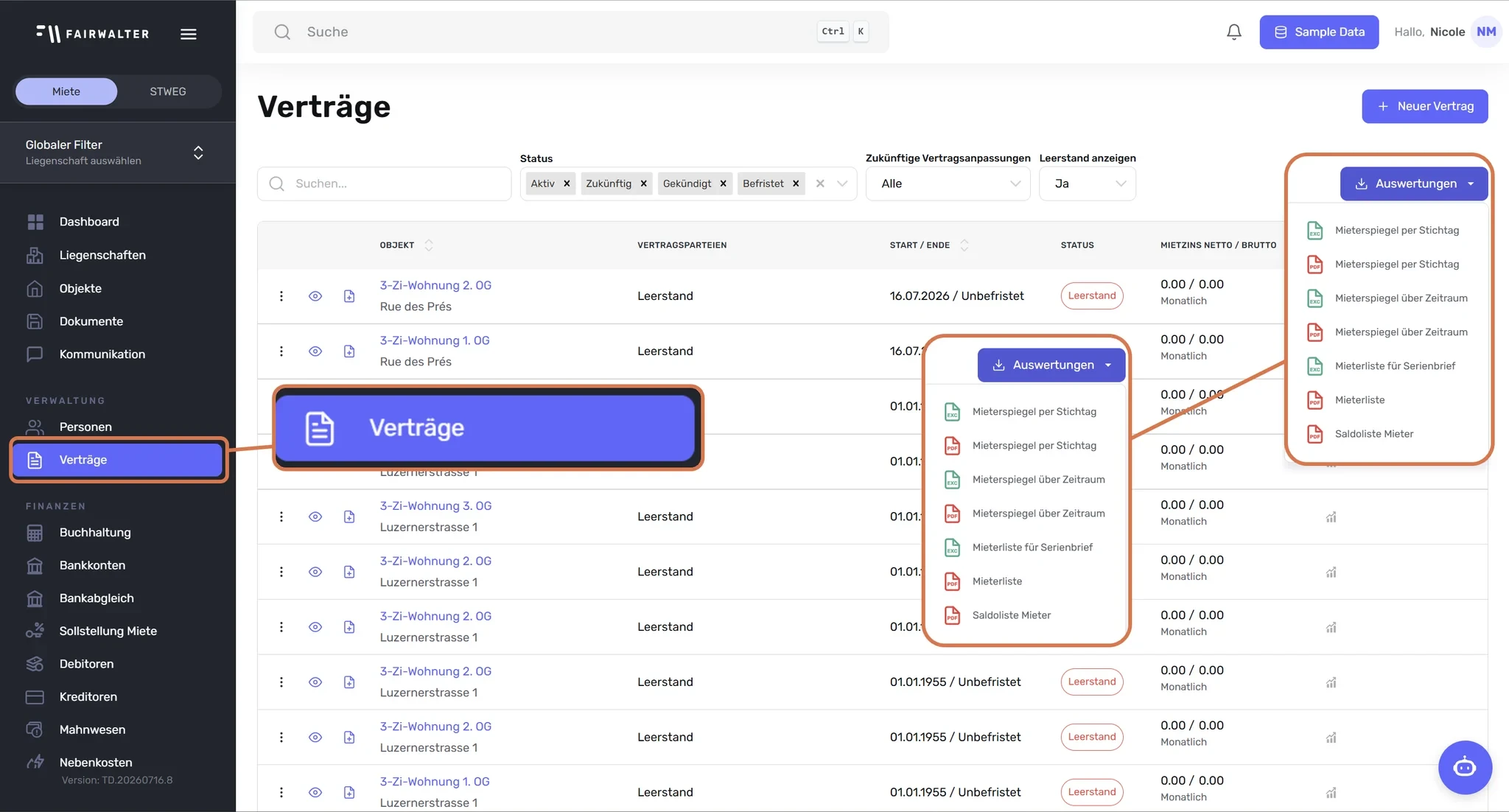Click add-document icon for 3-Zi-Wohnung 3. OG Luzernerstrasse
1509x812 pixels.
click(349, 517)
